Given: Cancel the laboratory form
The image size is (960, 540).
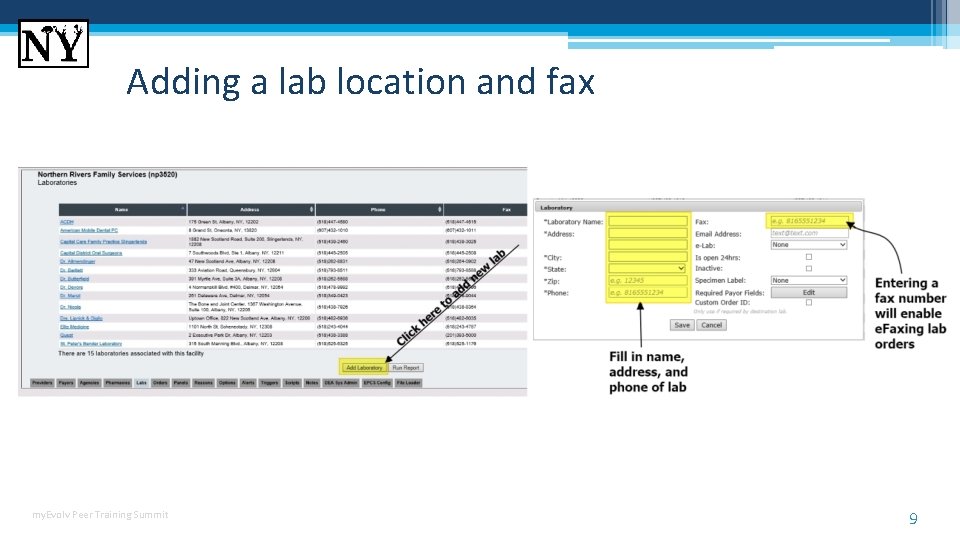Looking at the screenshot, I should (711, 325).
